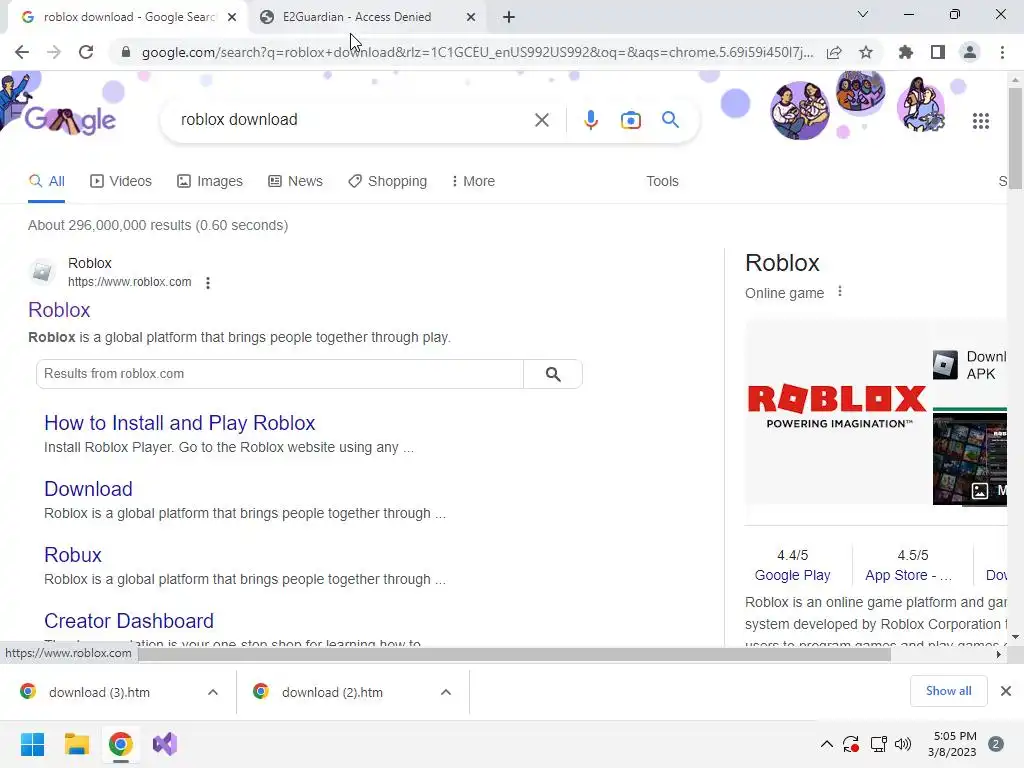The width and height of the screenshot is (1024, 768).
Task: Open a new browser tab
Action: (509, 17)
